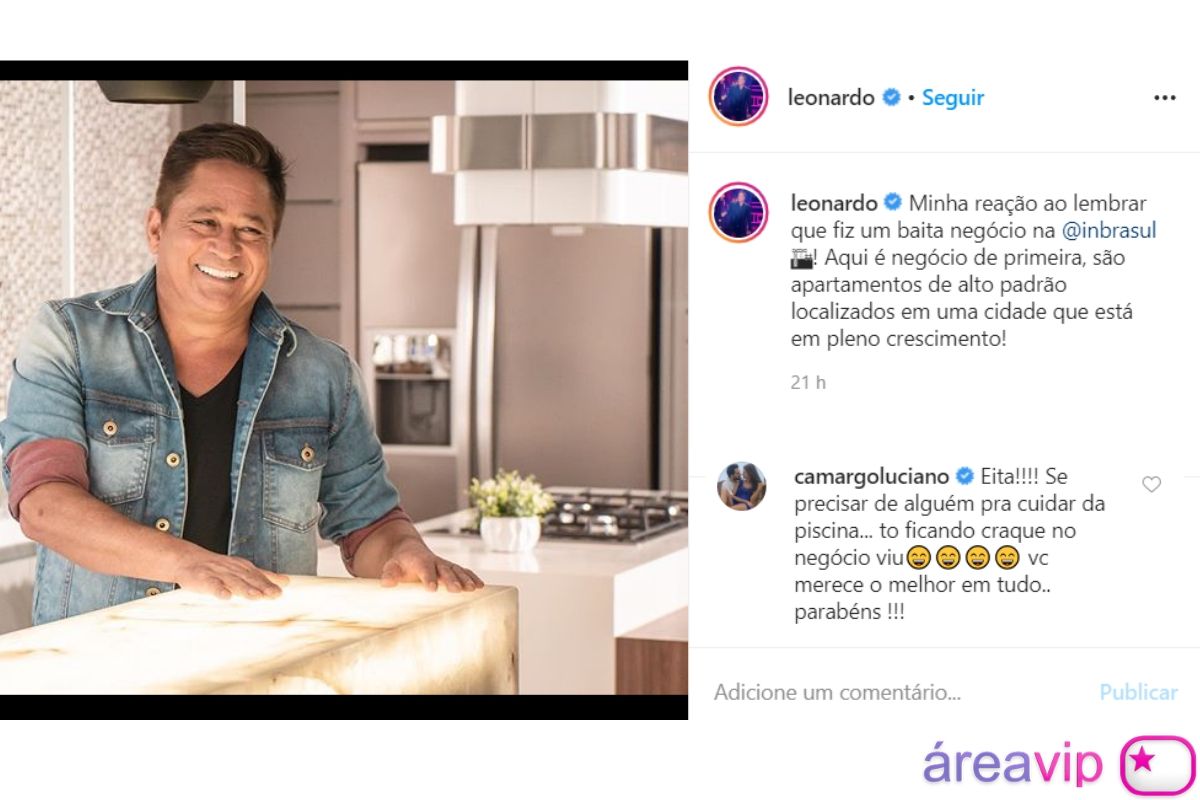Open leonardo's profile picture in the post header

pyautogui.click(x=738, y=97)
